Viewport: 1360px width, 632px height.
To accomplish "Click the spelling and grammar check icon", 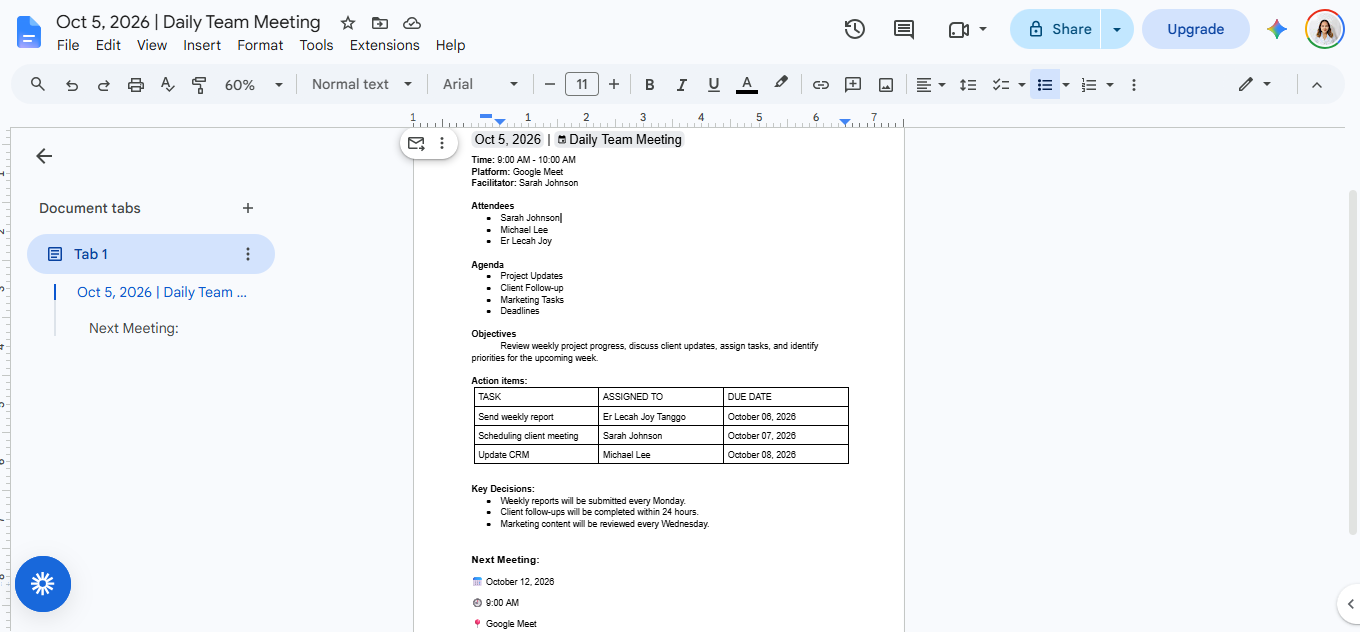I will click(x=168, y=85).
